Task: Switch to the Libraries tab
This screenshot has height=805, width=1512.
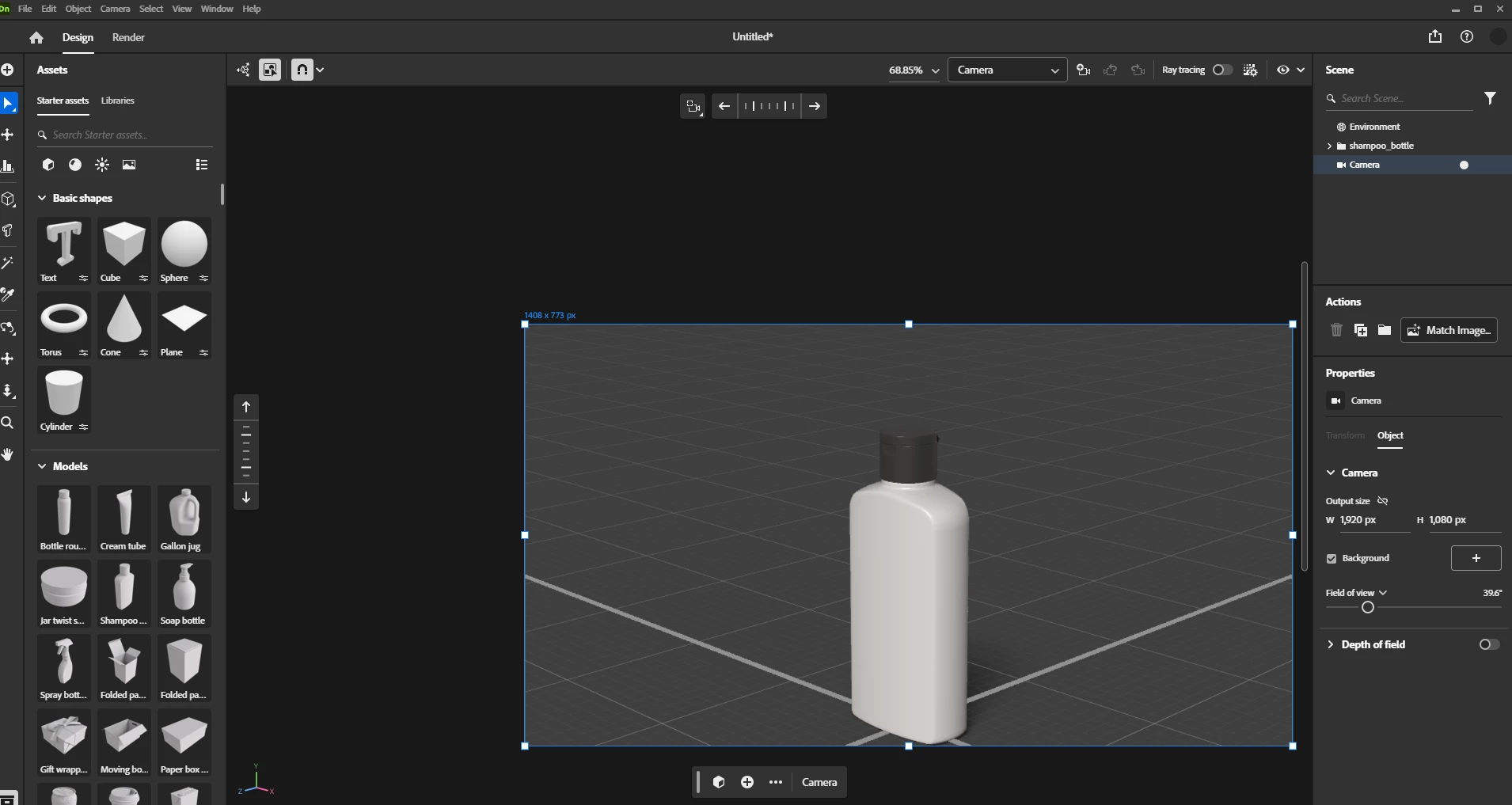Action: coord(117,101)
